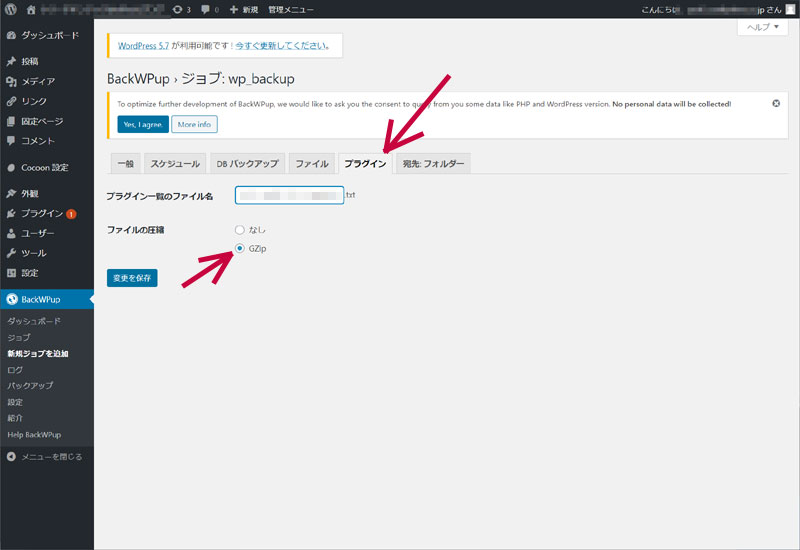This screenshot has height=550, width=800.
Task: Click 今すぐ更新してください update link
Action: click(281, 46)
